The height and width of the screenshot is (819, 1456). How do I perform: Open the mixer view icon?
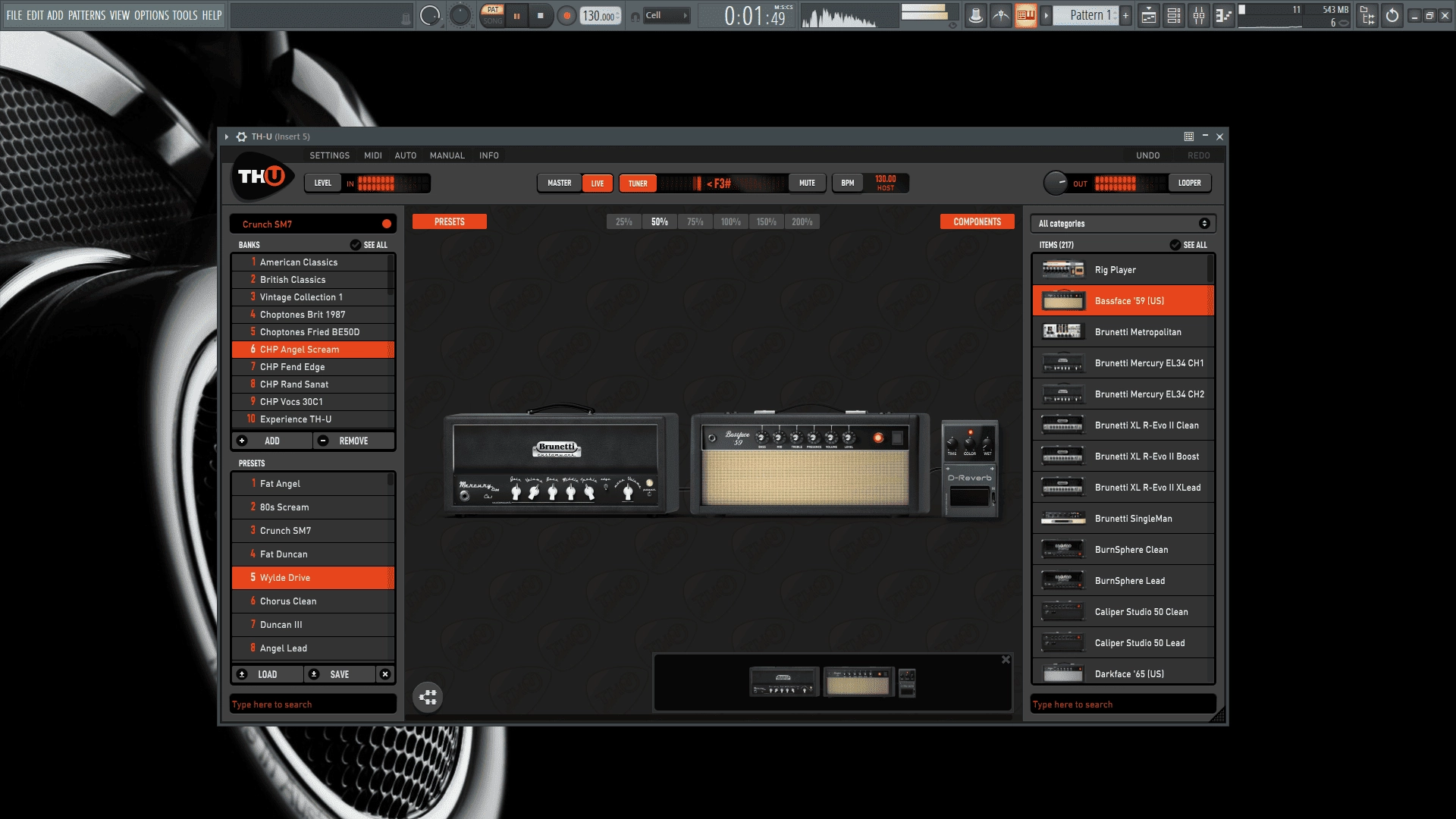(x=1199, y=15)
